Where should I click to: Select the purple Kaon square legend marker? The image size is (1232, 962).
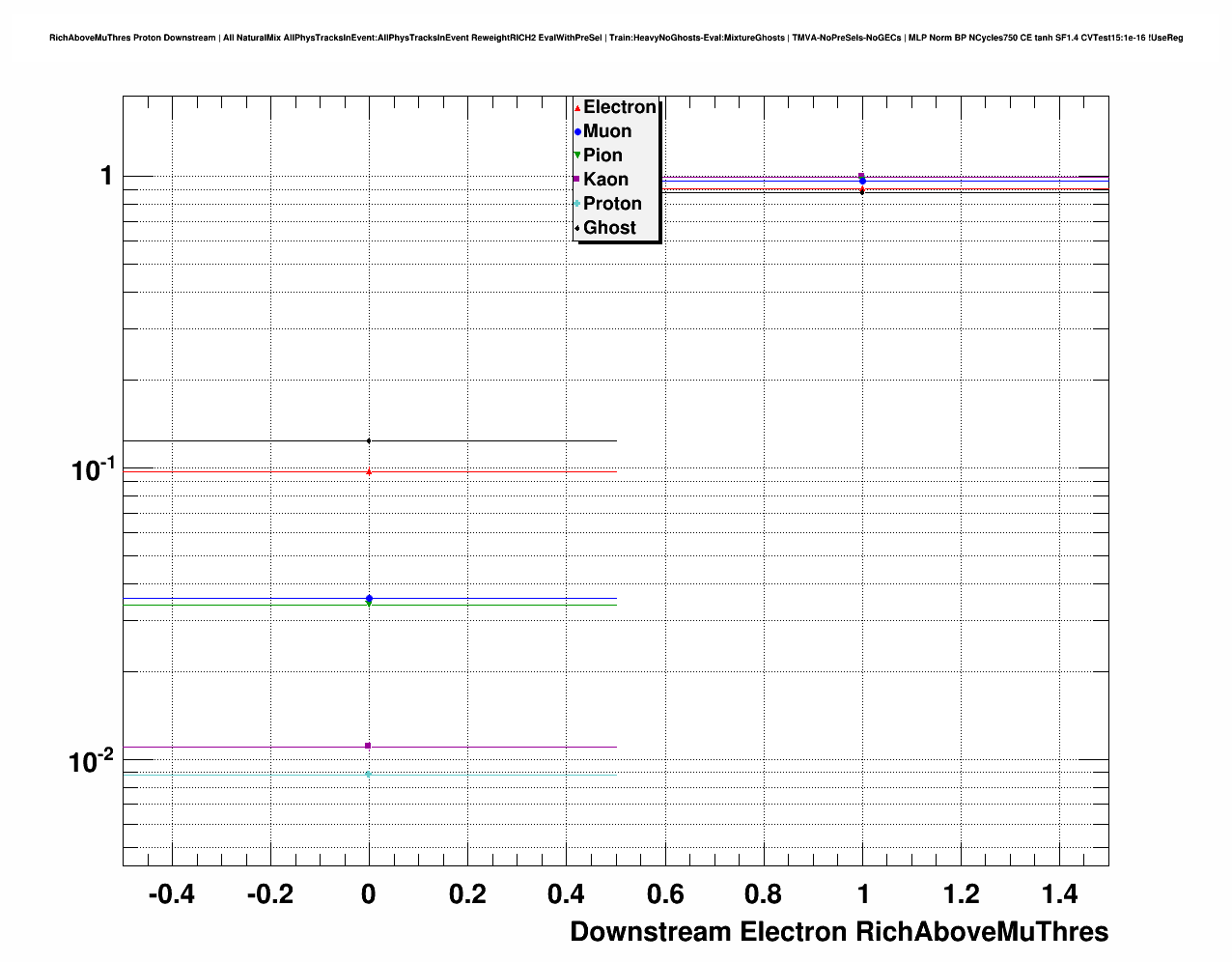576,179
